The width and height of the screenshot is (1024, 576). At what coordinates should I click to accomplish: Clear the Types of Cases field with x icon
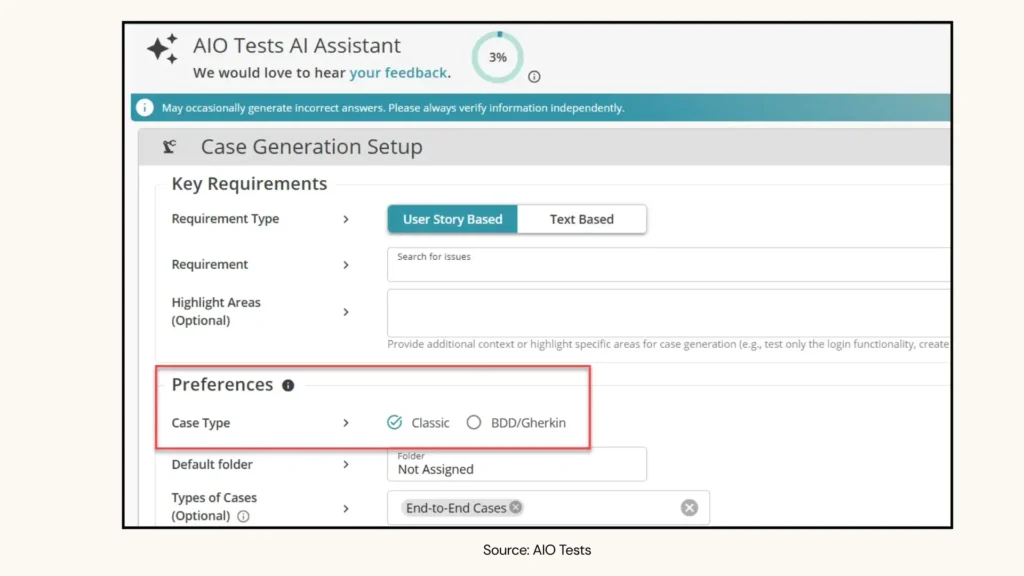coord(689,507)
